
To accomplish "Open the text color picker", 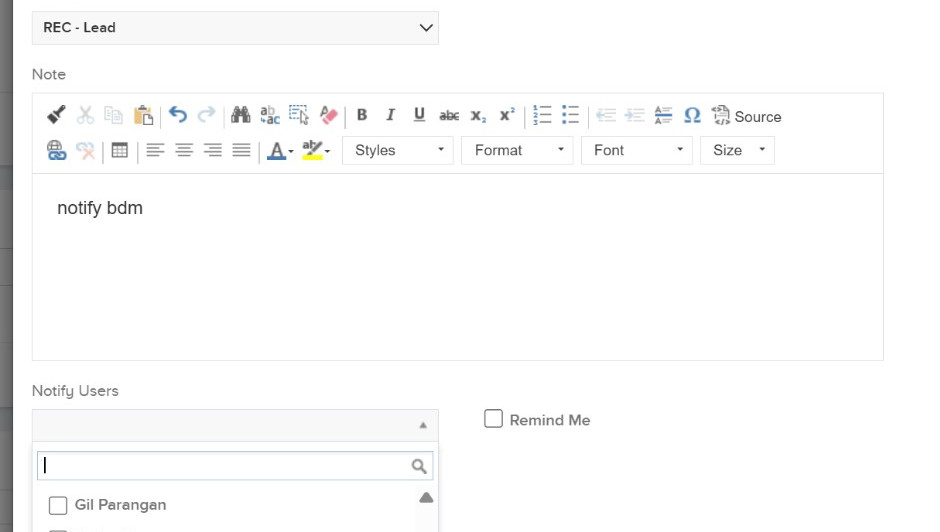I will (x=280, y=150).
